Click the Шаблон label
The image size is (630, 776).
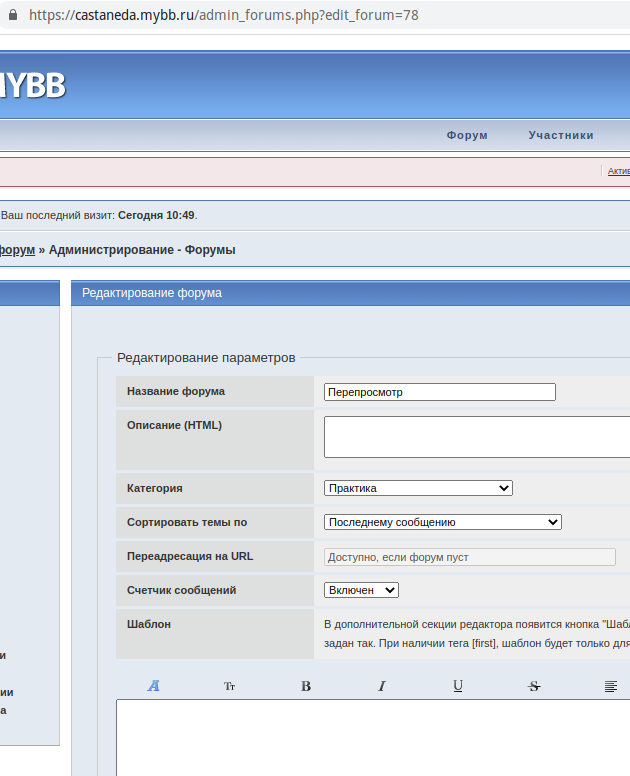tap(149, 624)
